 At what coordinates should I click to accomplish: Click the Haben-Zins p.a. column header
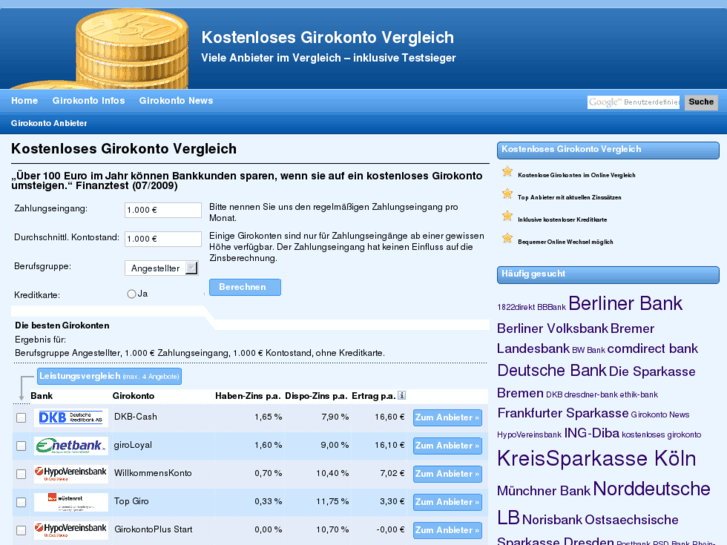pyautogui.click(x=248, y=396)
